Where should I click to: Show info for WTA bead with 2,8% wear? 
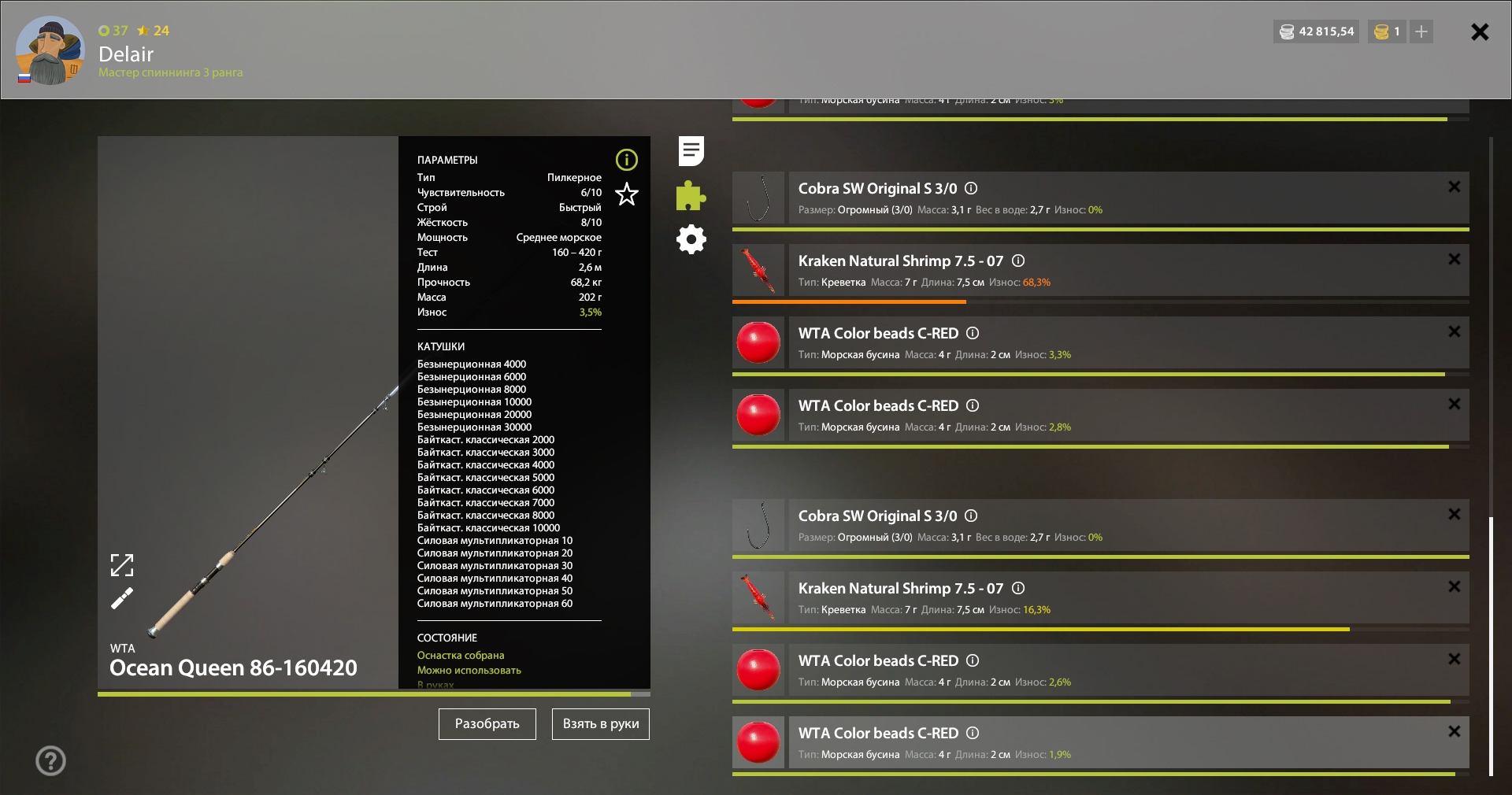click(x=973, y=405)
